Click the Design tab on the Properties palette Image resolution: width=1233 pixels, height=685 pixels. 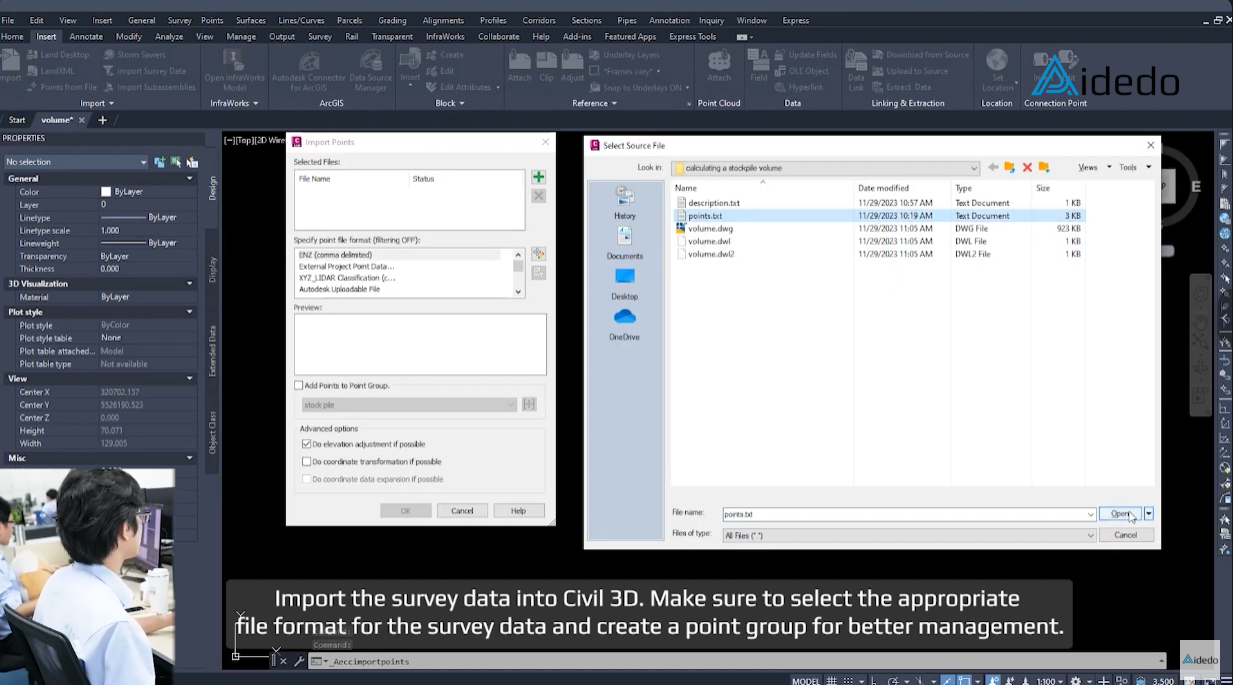coord(212,188)
